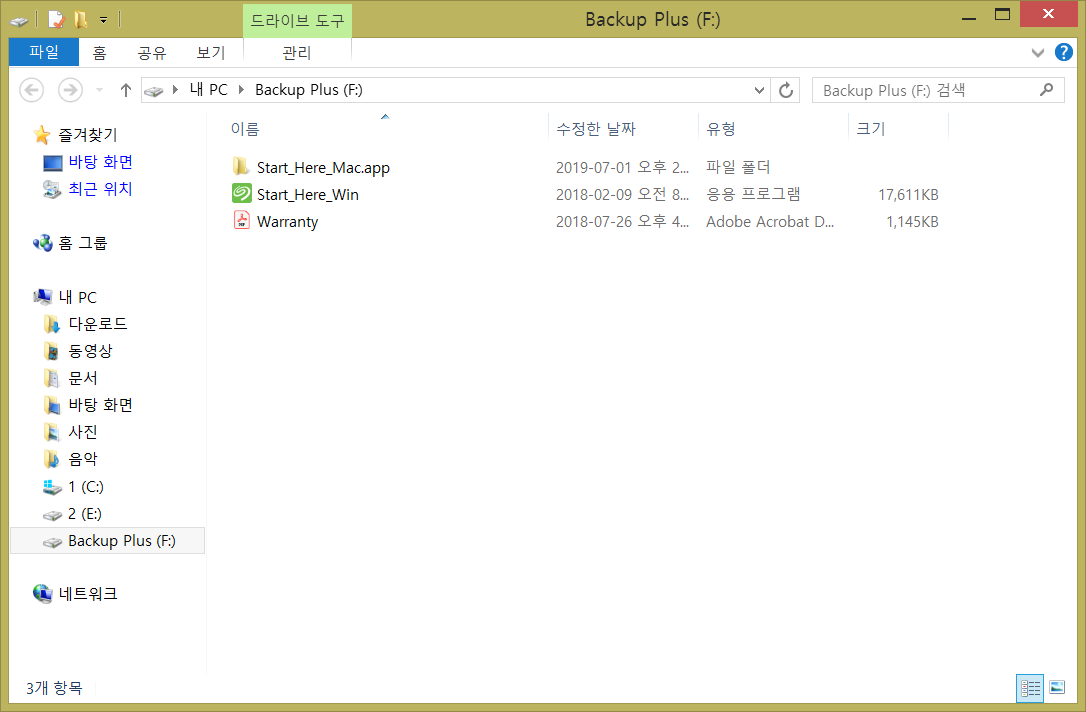The image size is (1086, 712).
Task: Open 홈 그룹 in navigation pane
Action: [x=82, y=243]
